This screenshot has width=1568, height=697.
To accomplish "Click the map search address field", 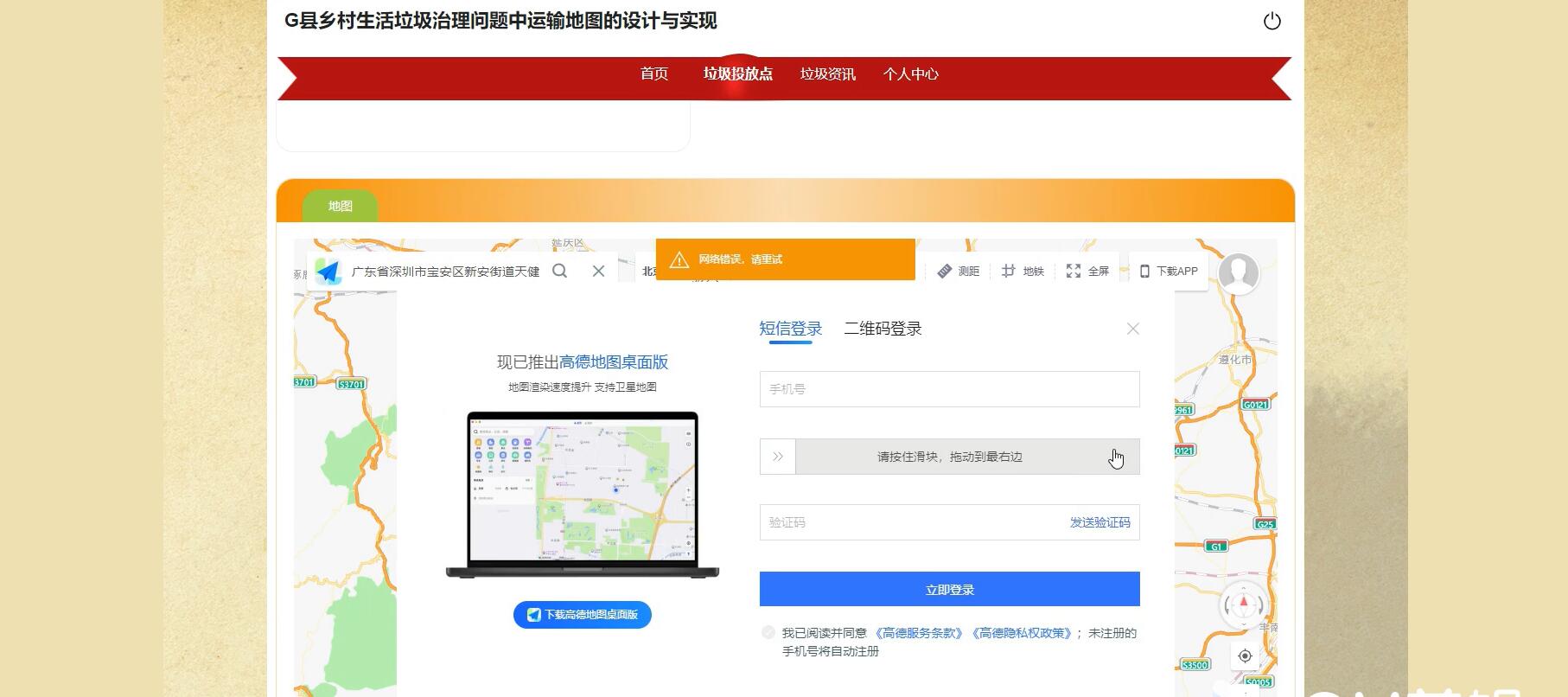I will [445, 272].
